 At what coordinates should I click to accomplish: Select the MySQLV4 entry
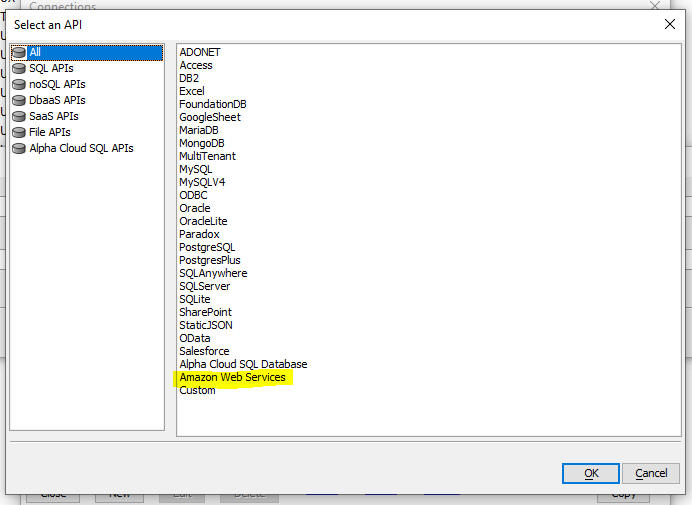click(202, 182)
